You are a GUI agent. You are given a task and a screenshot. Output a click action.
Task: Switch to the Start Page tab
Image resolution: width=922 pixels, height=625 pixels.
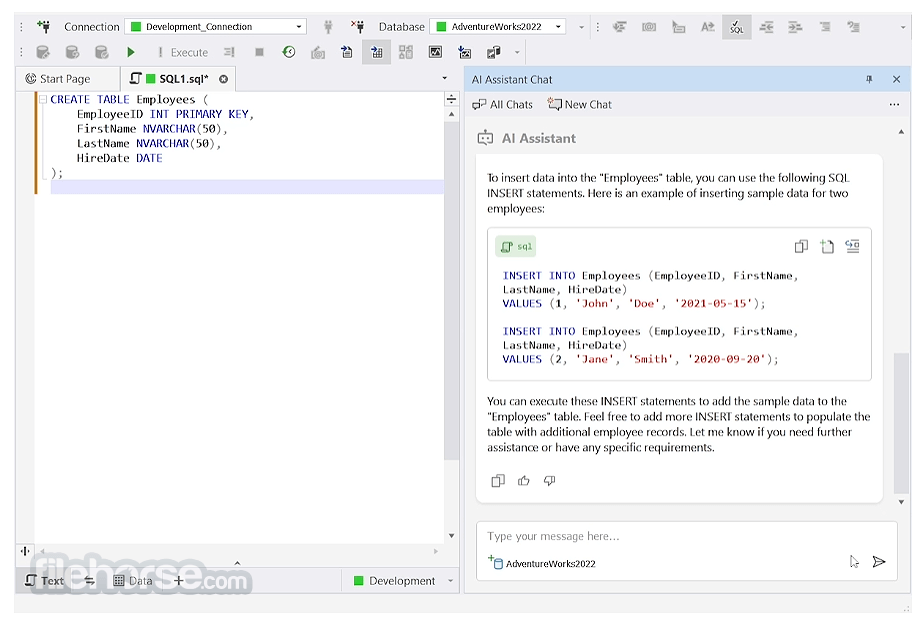[58, 79]
